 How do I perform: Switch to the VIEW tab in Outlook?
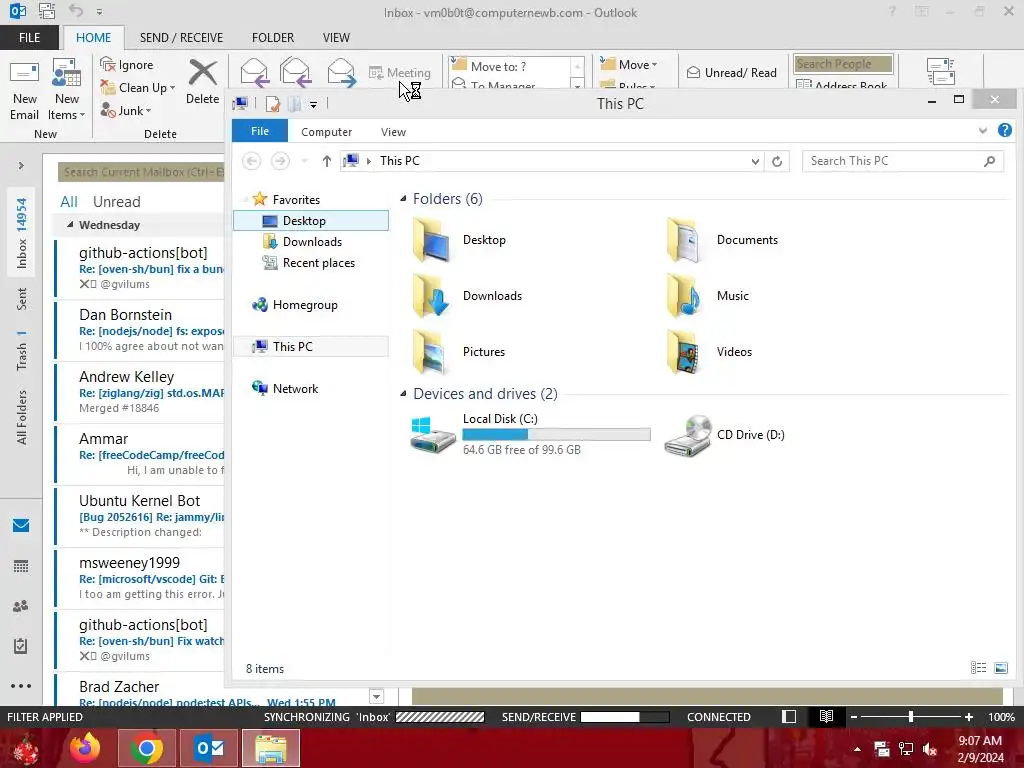tap(336, 38)
